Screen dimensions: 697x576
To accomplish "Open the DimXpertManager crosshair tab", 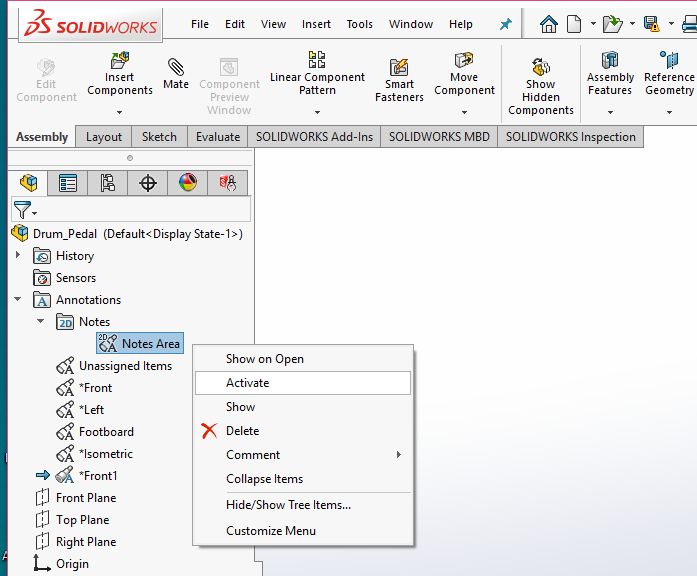I will (x=148, y=183).
